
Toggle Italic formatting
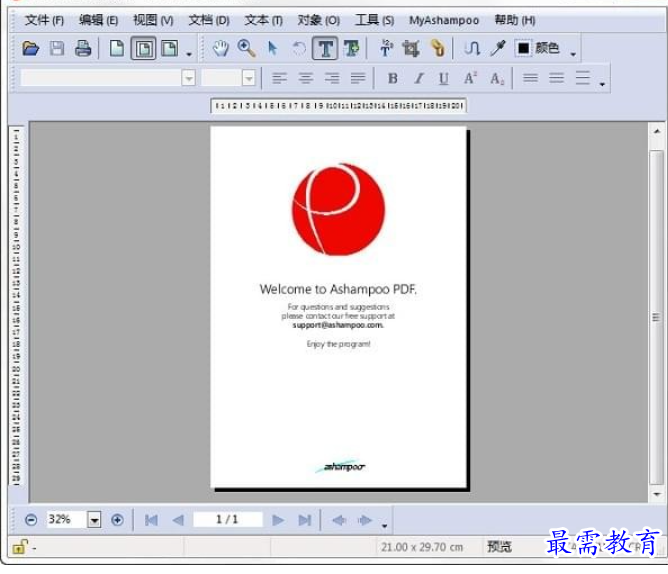coord(419,78)
